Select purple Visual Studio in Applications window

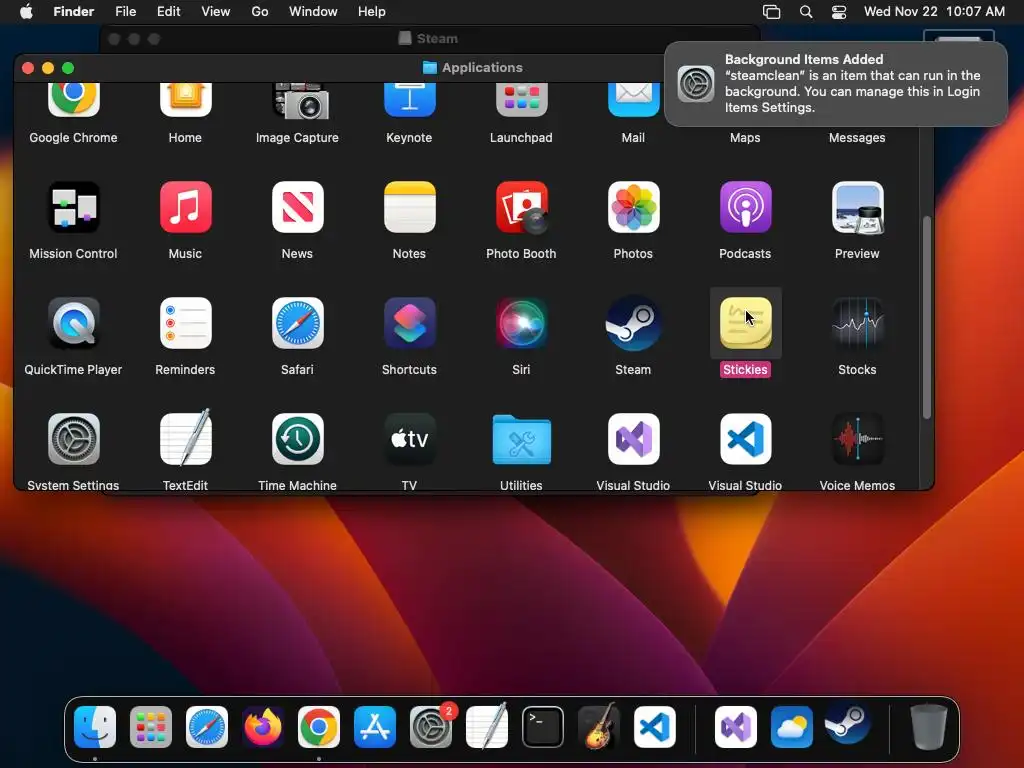[x=633, y=439]
